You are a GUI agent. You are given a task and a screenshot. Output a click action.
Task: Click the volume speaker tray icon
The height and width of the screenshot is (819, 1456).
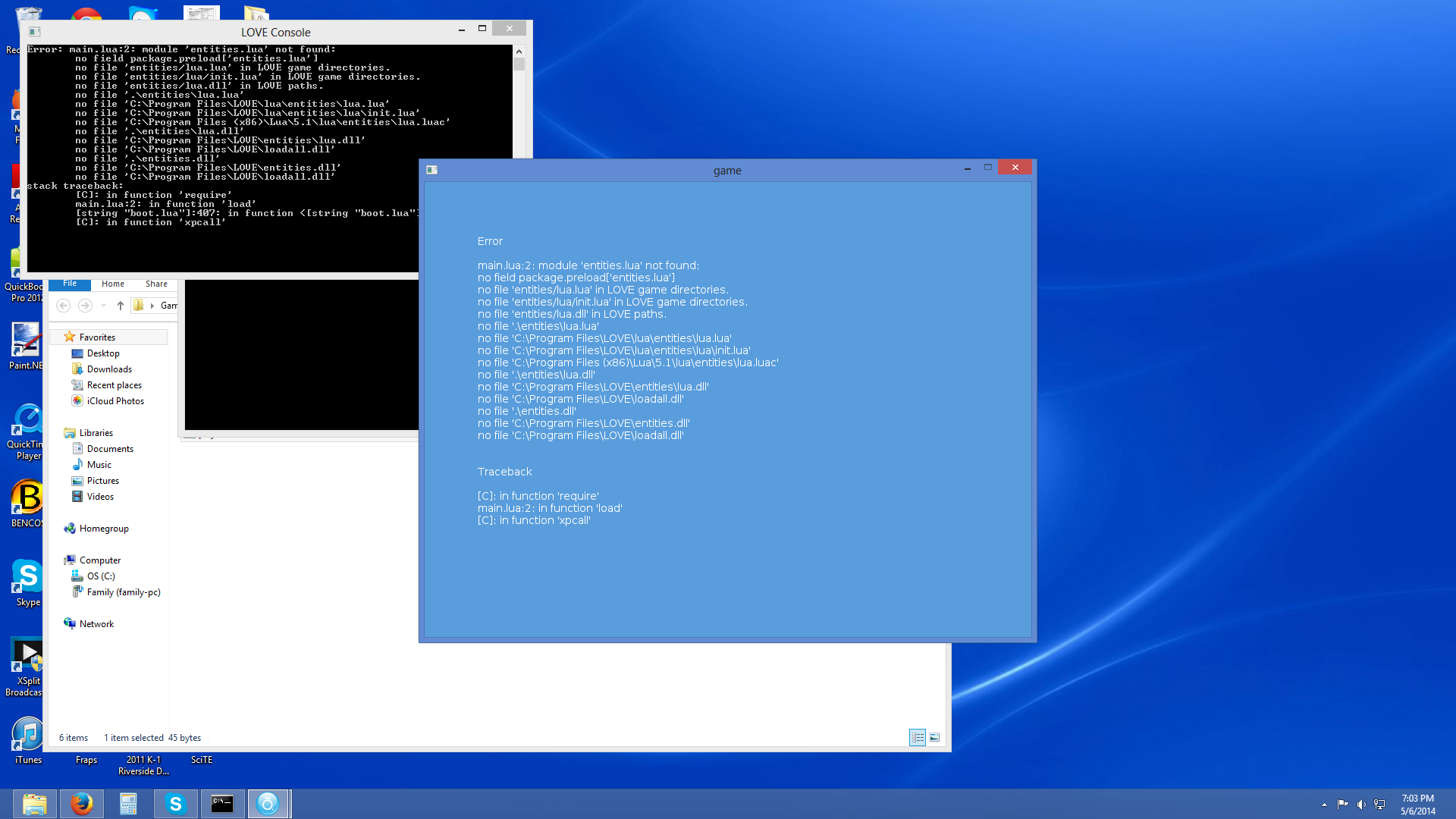point(1361,805)
